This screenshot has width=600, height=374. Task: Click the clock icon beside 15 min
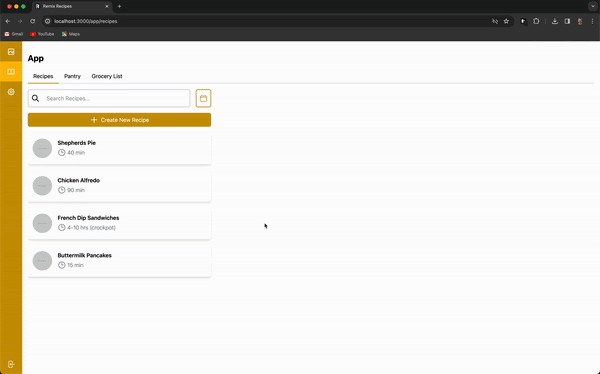tap(61, 265)
